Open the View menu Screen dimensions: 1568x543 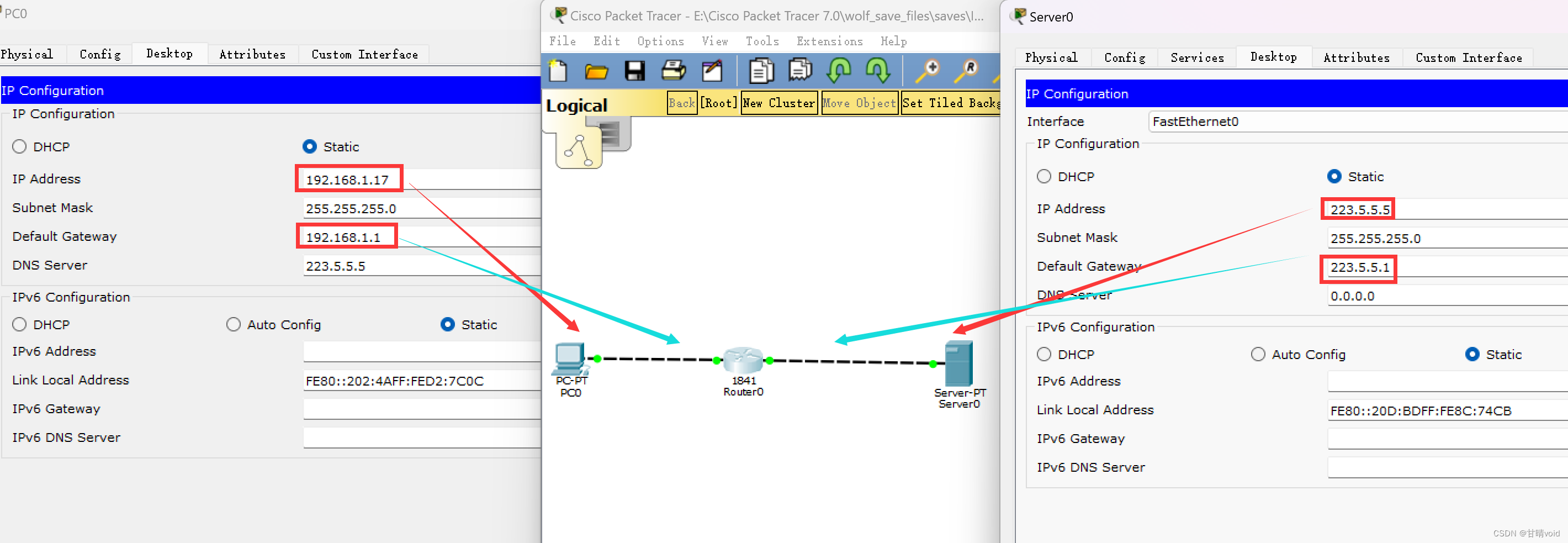714,41
